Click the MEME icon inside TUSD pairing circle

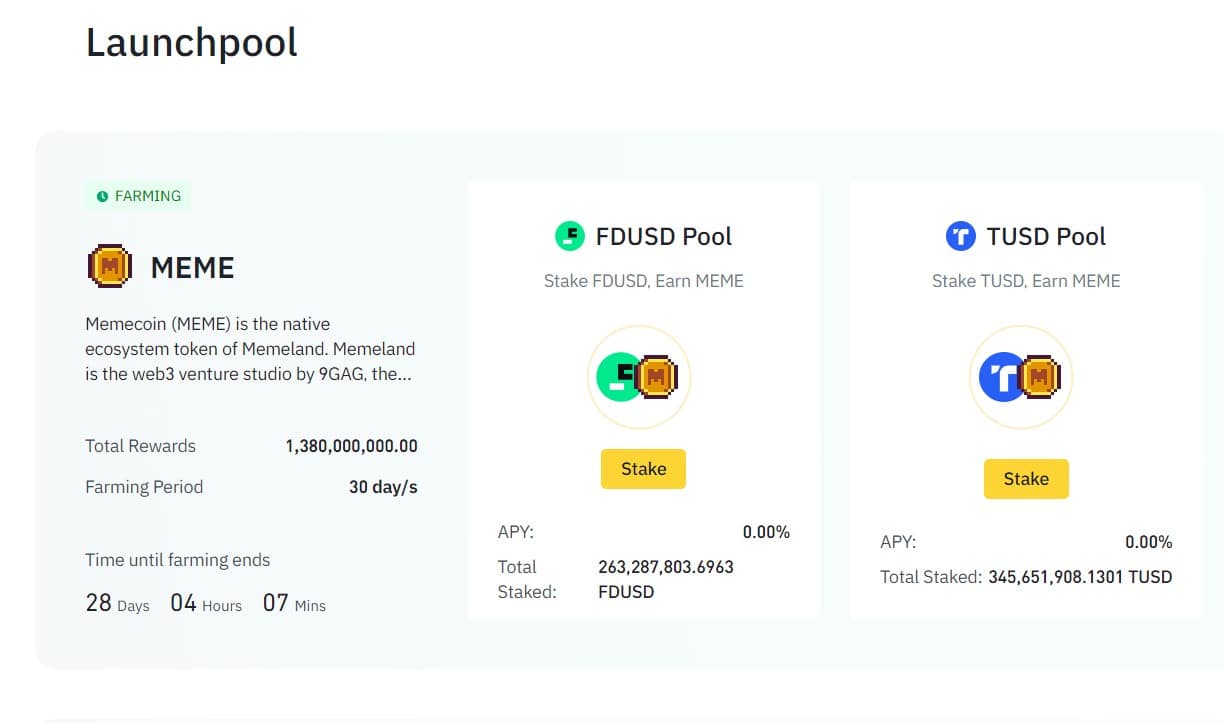(x=1040, y=377)
